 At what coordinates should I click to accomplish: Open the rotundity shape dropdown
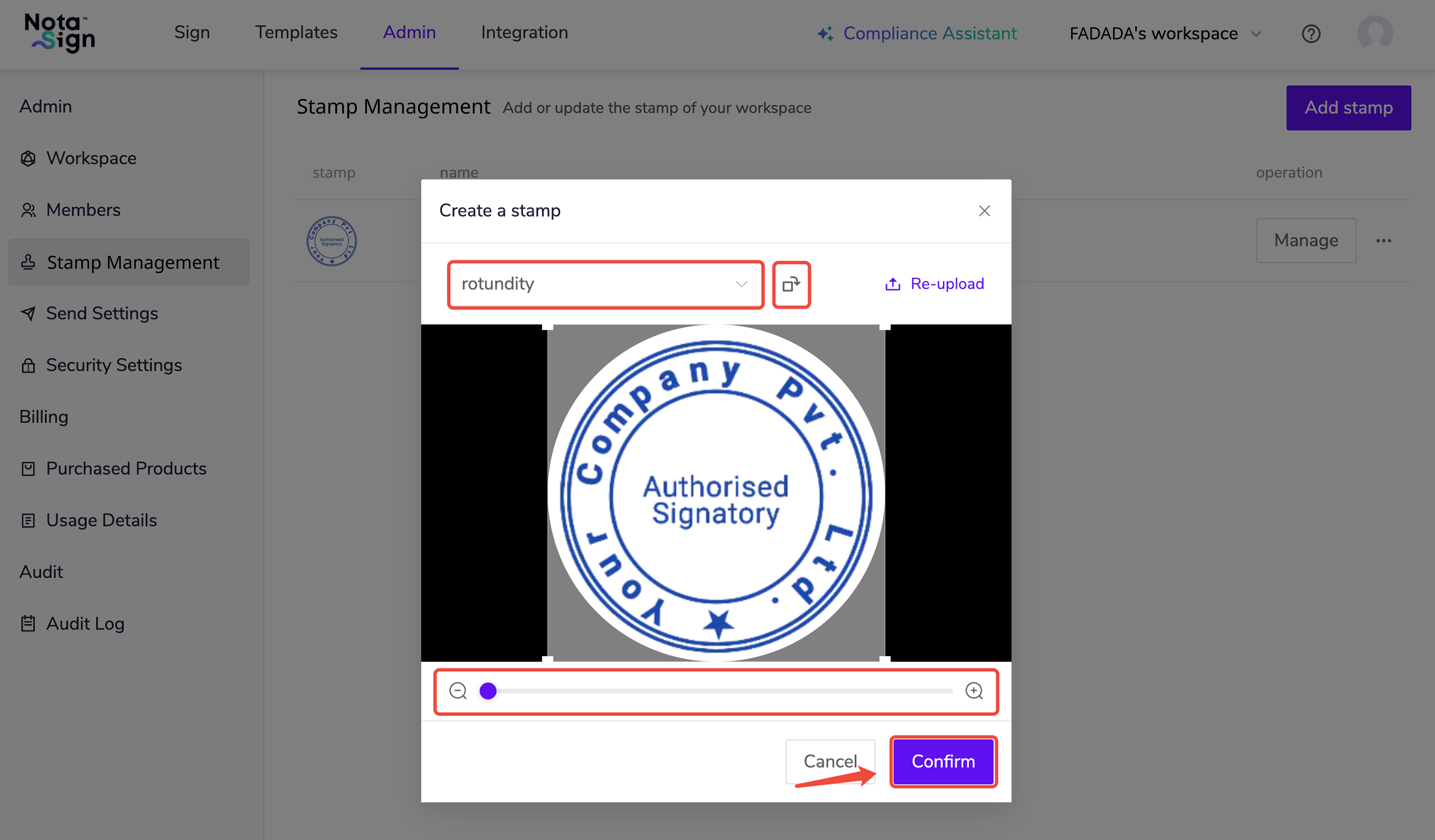605,284
